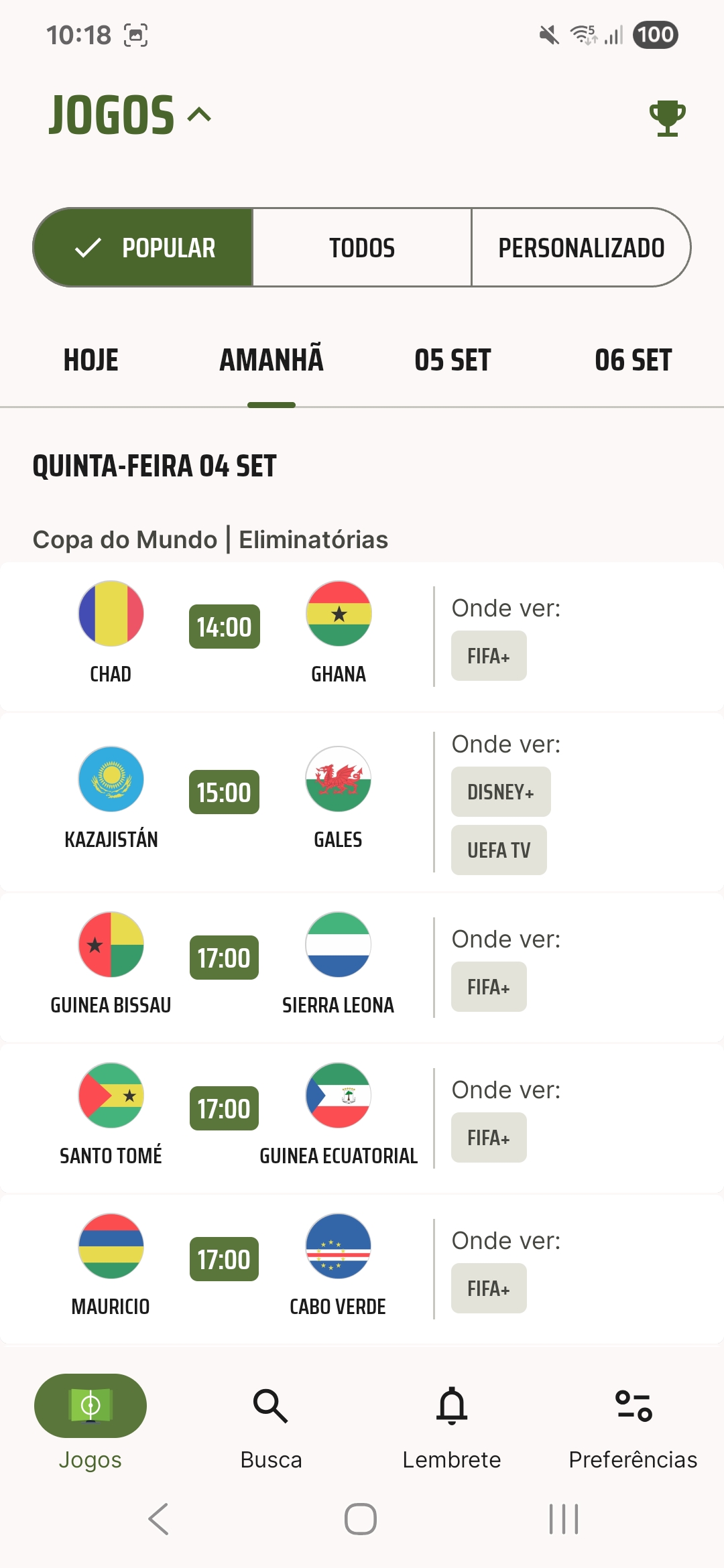This screenshot has height=1568, width=724.
Task: Go to the 06 SET tab
Action: click(633, 360)
